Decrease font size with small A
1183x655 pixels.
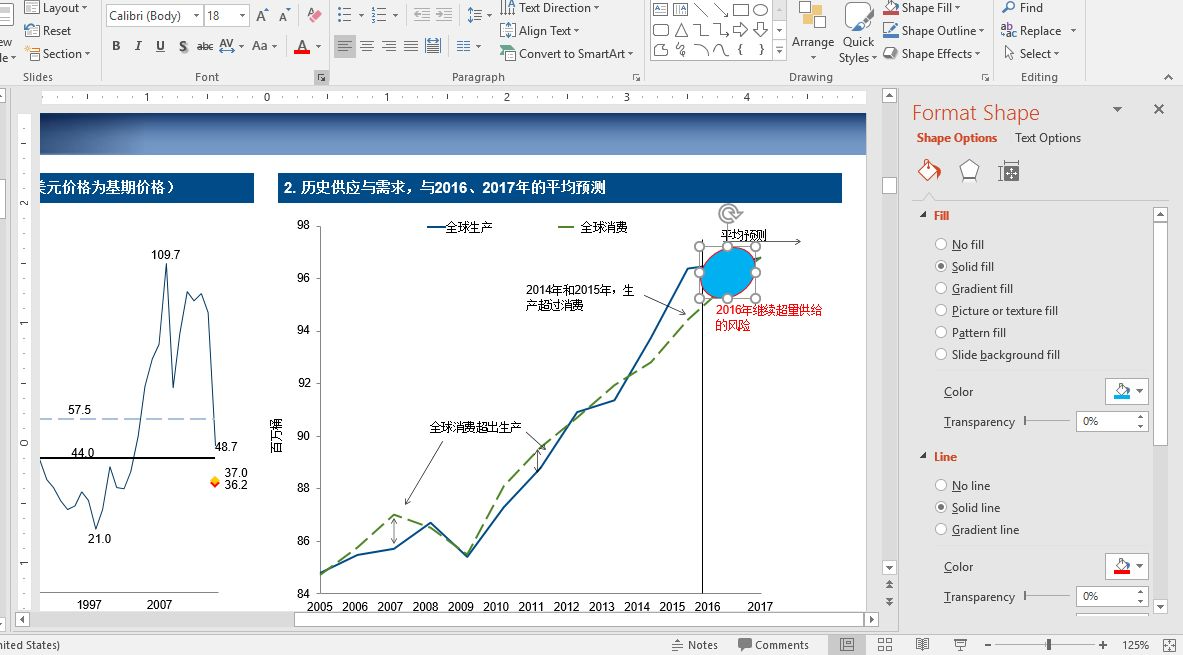coord(284,15)
